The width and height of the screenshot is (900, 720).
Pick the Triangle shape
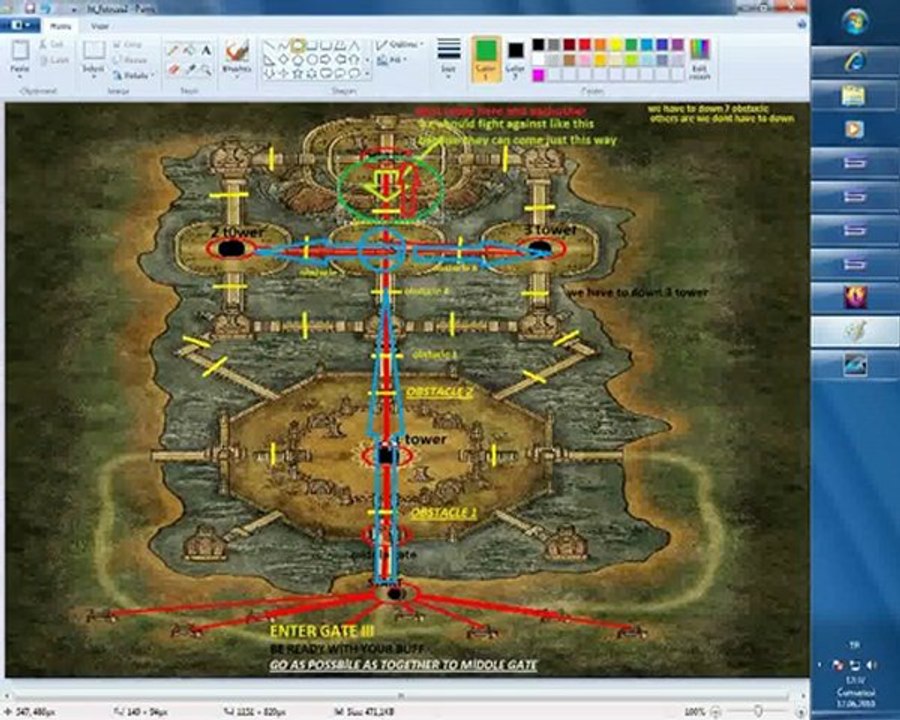coord(355,44)
